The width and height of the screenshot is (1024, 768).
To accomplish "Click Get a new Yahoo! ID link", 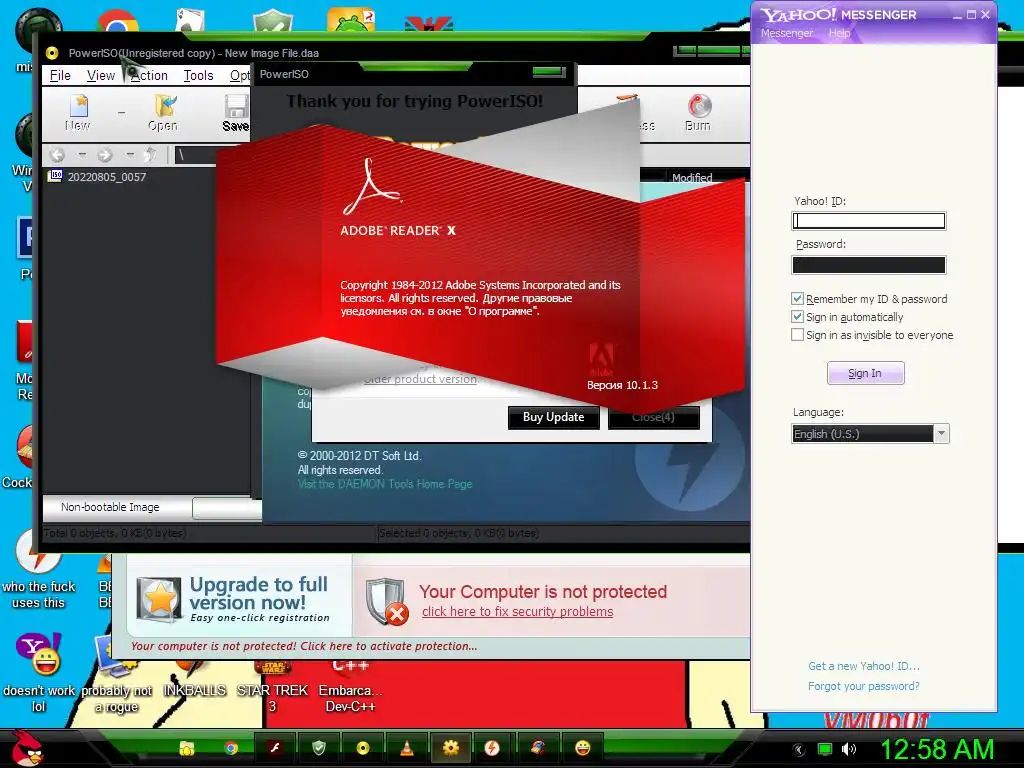I will [863, 666].
